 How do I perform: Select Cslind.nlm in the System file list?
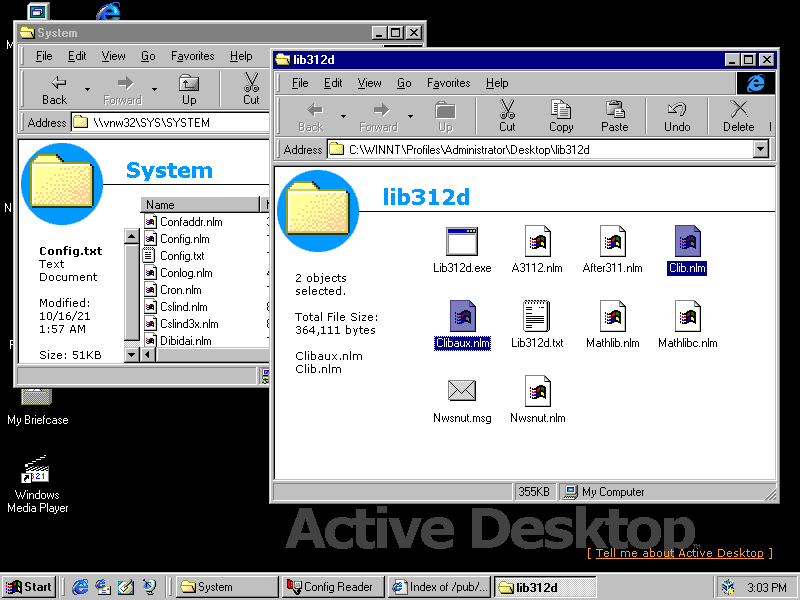click(x=176, y=307)
